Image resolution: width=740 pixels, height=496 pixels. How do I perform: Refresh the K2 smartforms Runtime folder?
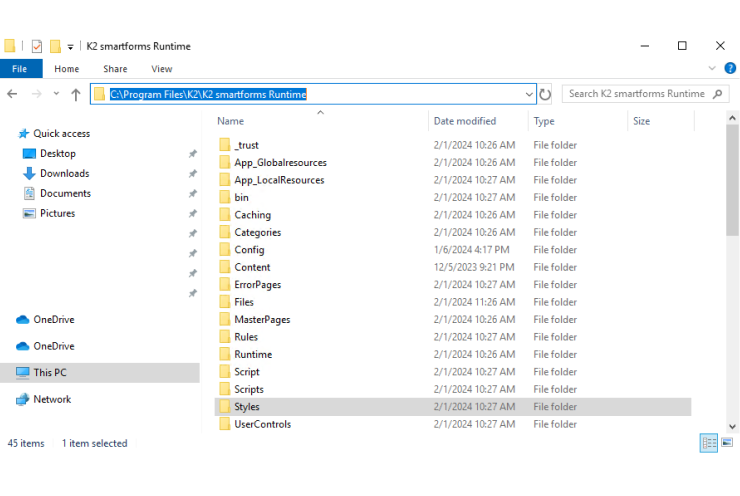[545, 94]
